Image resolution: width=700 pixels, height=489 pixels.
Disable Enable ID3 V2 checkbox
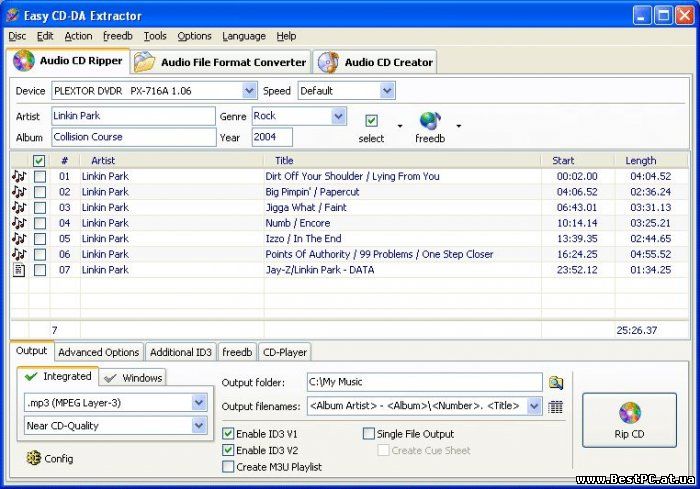[x=228, y=450]
